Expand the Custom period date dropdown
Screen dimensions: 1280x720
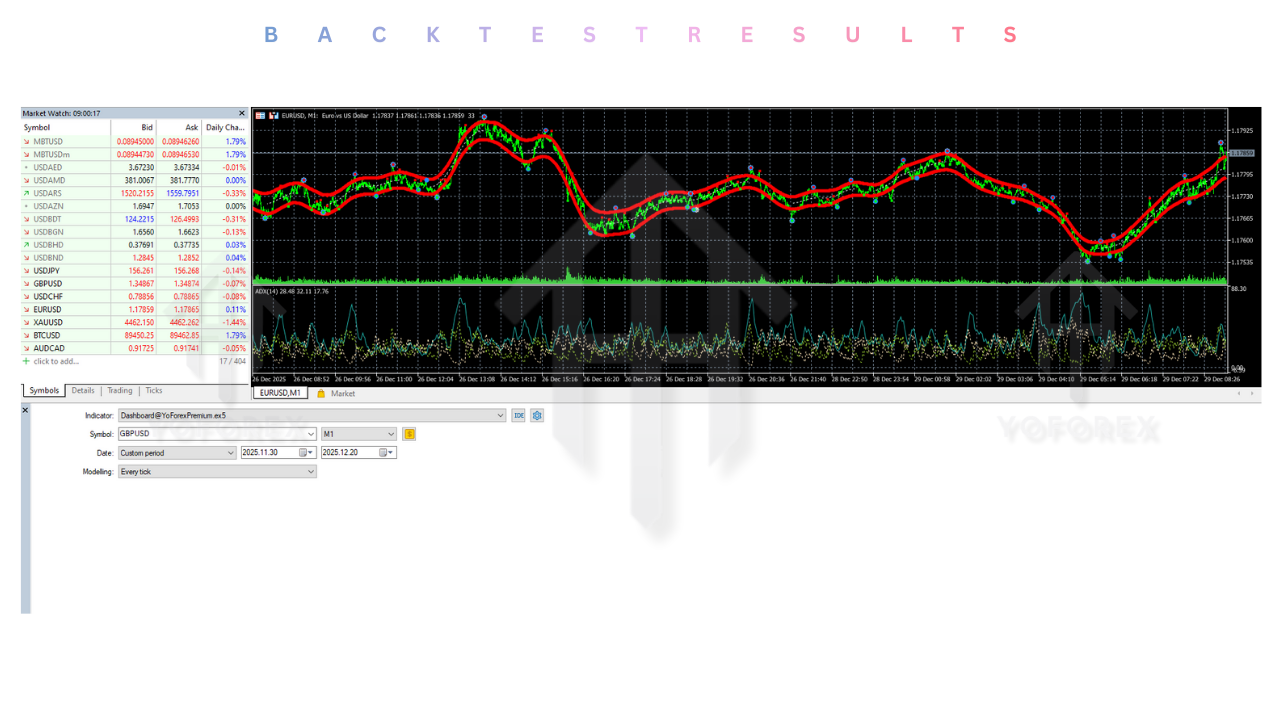(231, 452)
